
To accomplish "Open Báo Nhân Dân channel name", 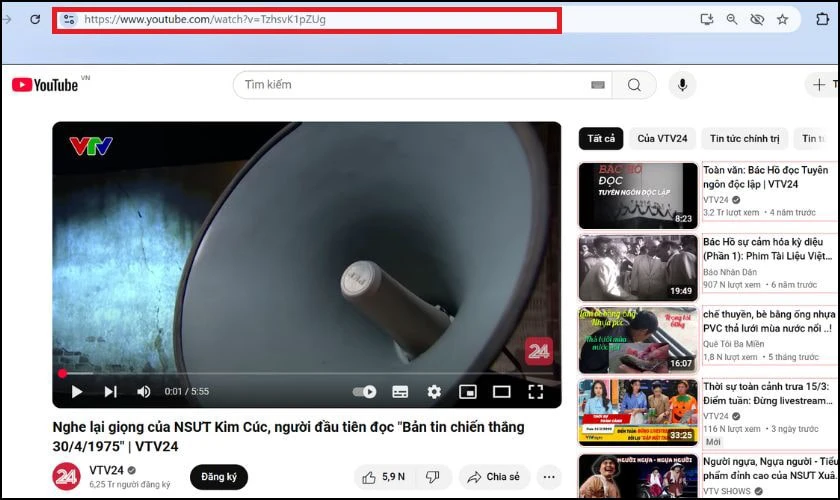I will pos(730,272).
